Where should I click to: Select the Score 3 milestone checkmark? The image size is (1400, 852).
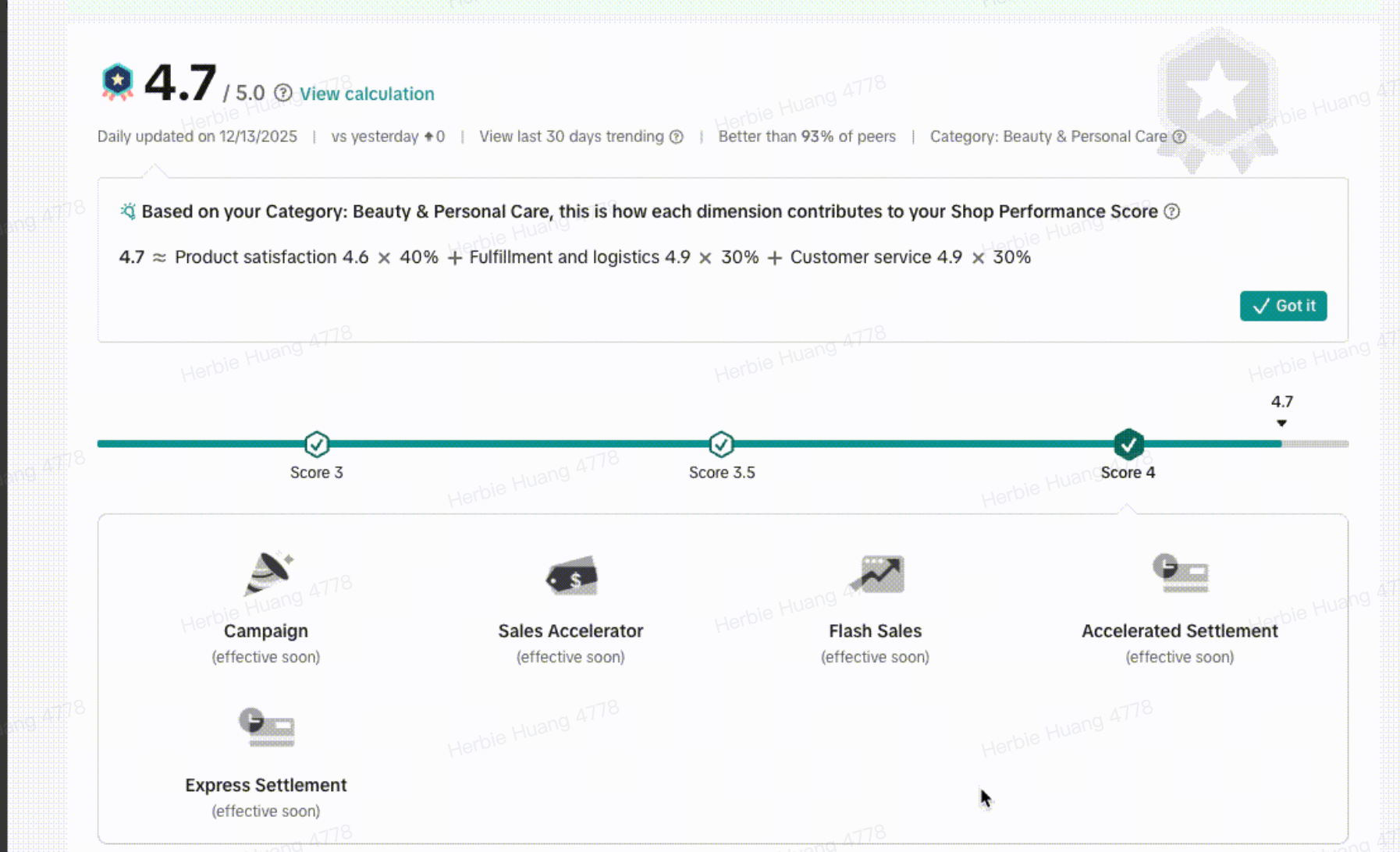[317, 444]
